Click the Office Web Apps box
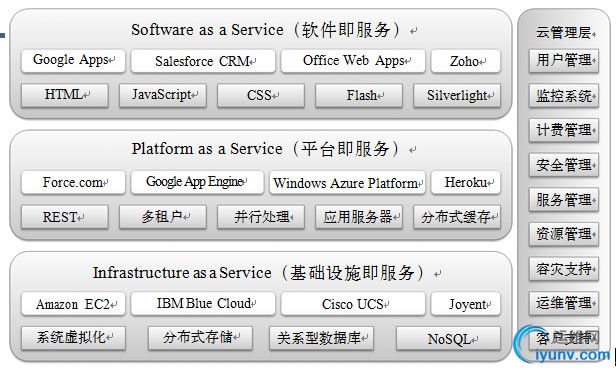 [x=353, y=61]
